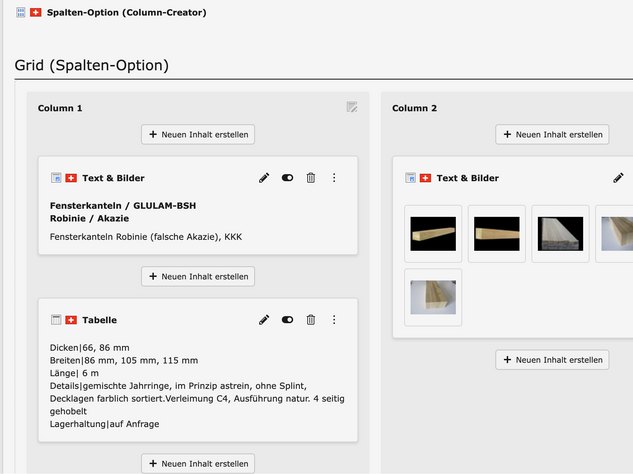Click the table type icon of Tabelle element
633x474 pixels.
[x=56, y=320]
